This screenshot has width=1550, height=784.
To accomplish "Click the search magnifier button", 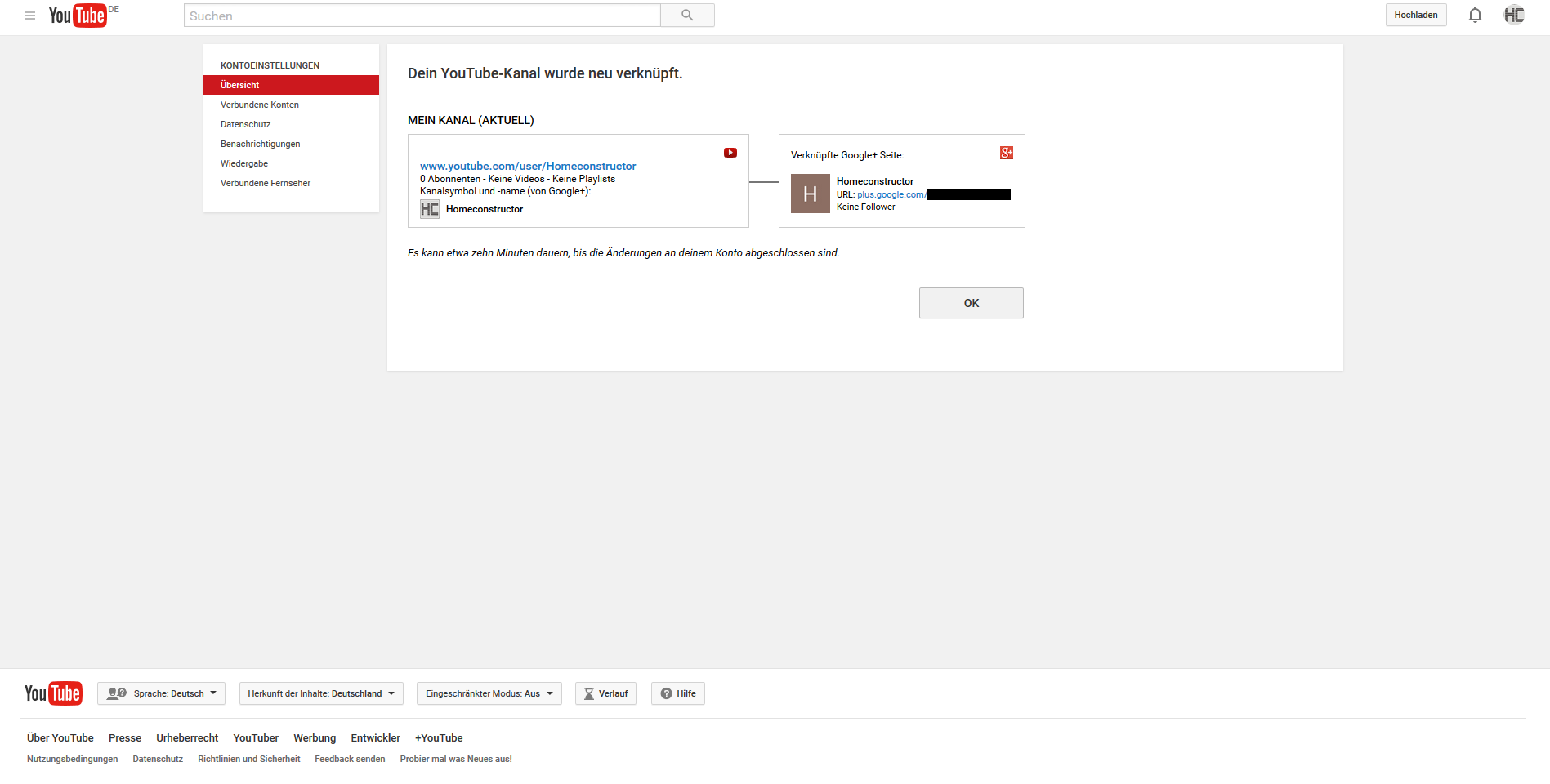I will [x=687, y=16].
